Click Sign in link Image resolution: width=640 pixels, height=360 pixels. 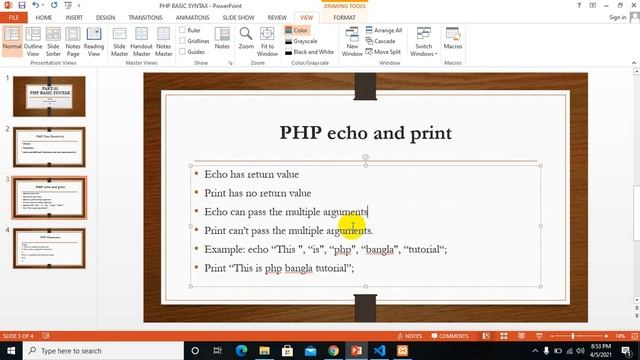point(617,17)
